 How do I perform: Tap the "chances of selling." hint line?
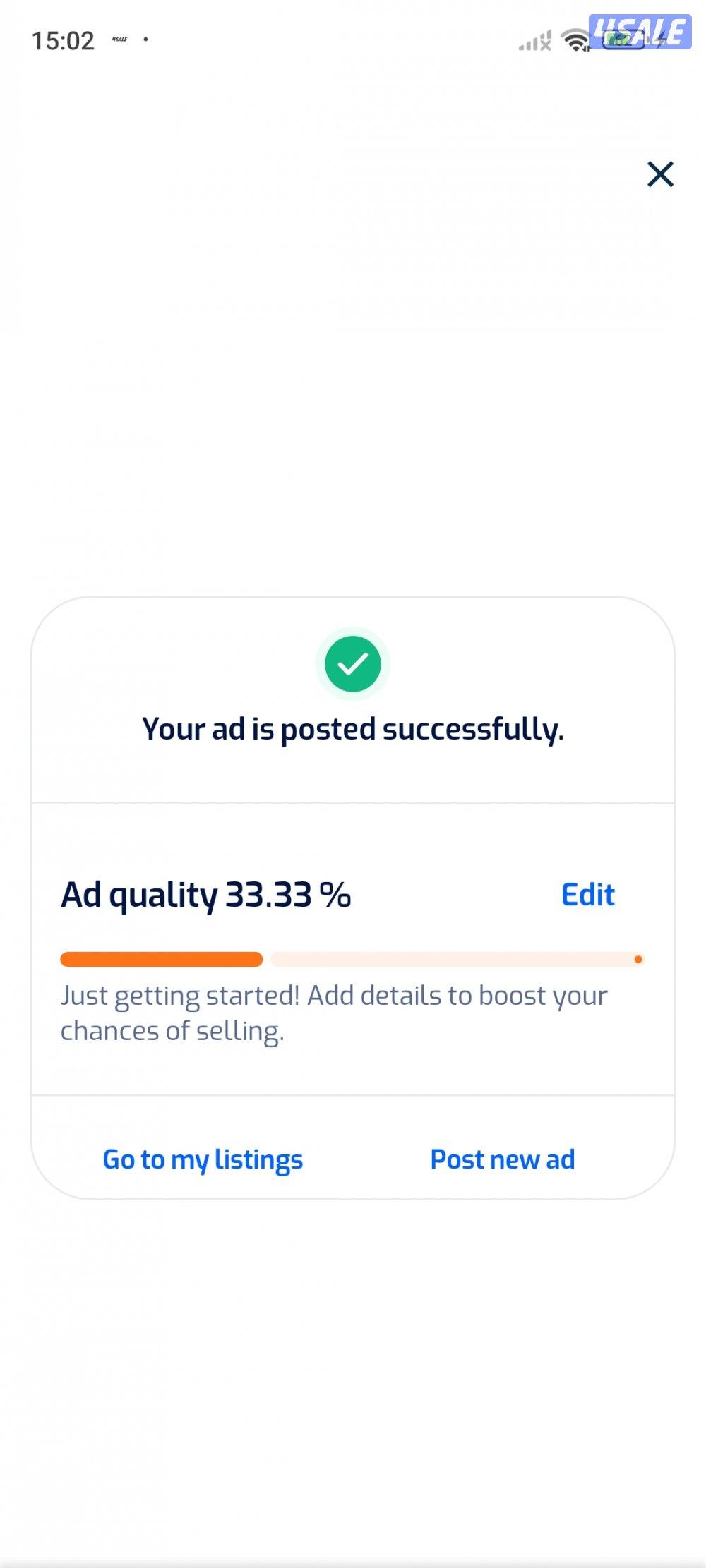click(172, 1031)
